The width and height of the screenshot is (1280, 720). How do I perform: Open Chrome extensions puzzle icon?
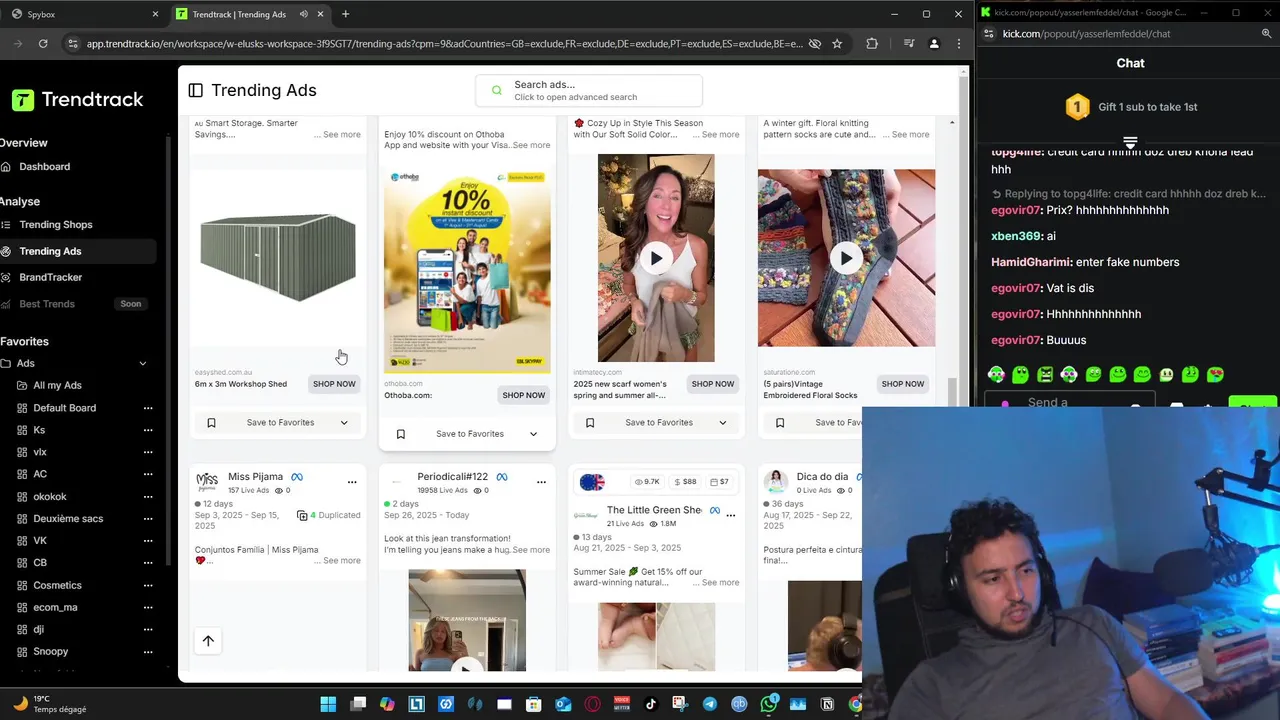[872, 44]
